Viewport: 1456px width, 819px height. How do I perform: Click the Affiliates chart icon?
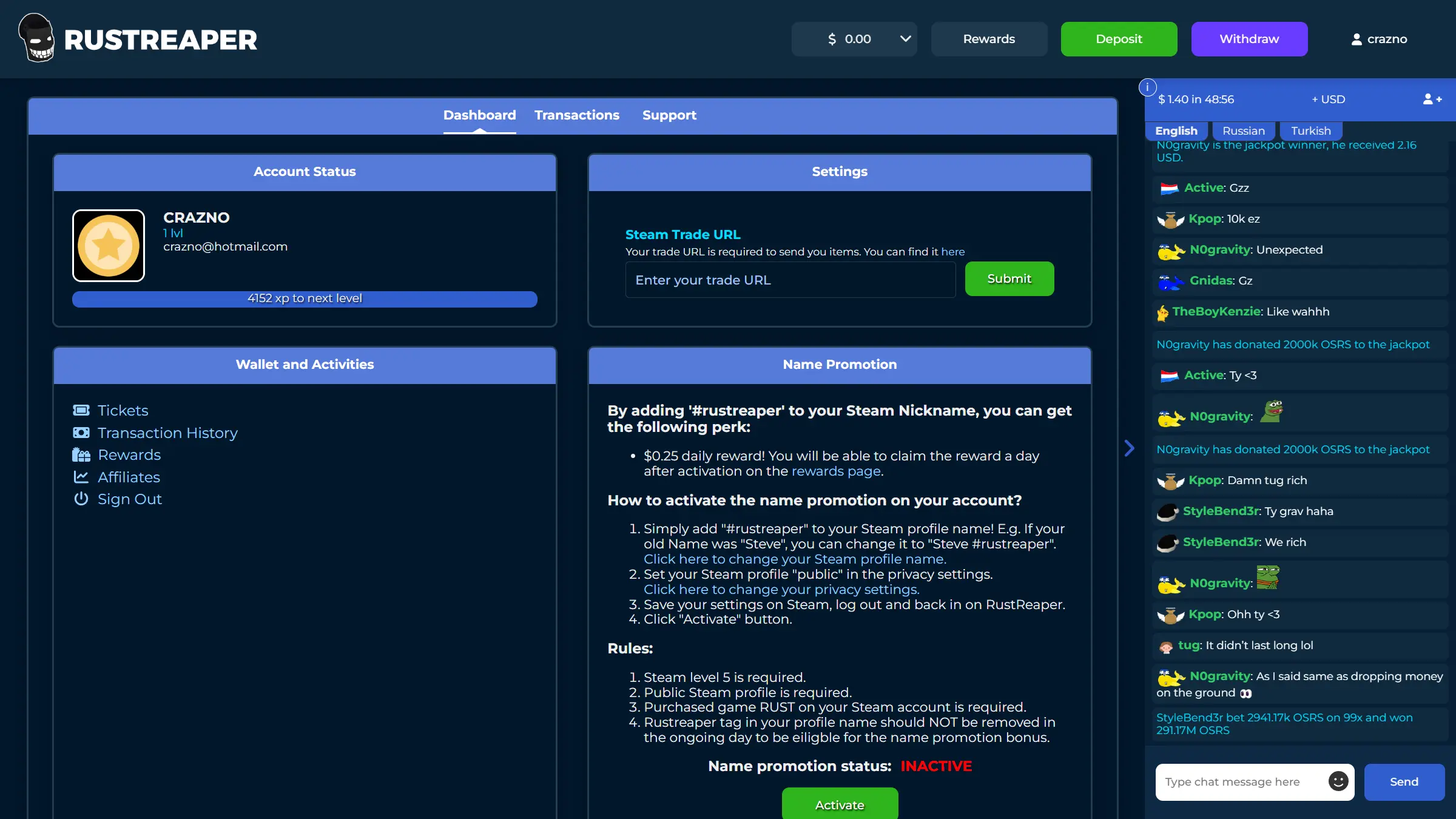(81, 477)
